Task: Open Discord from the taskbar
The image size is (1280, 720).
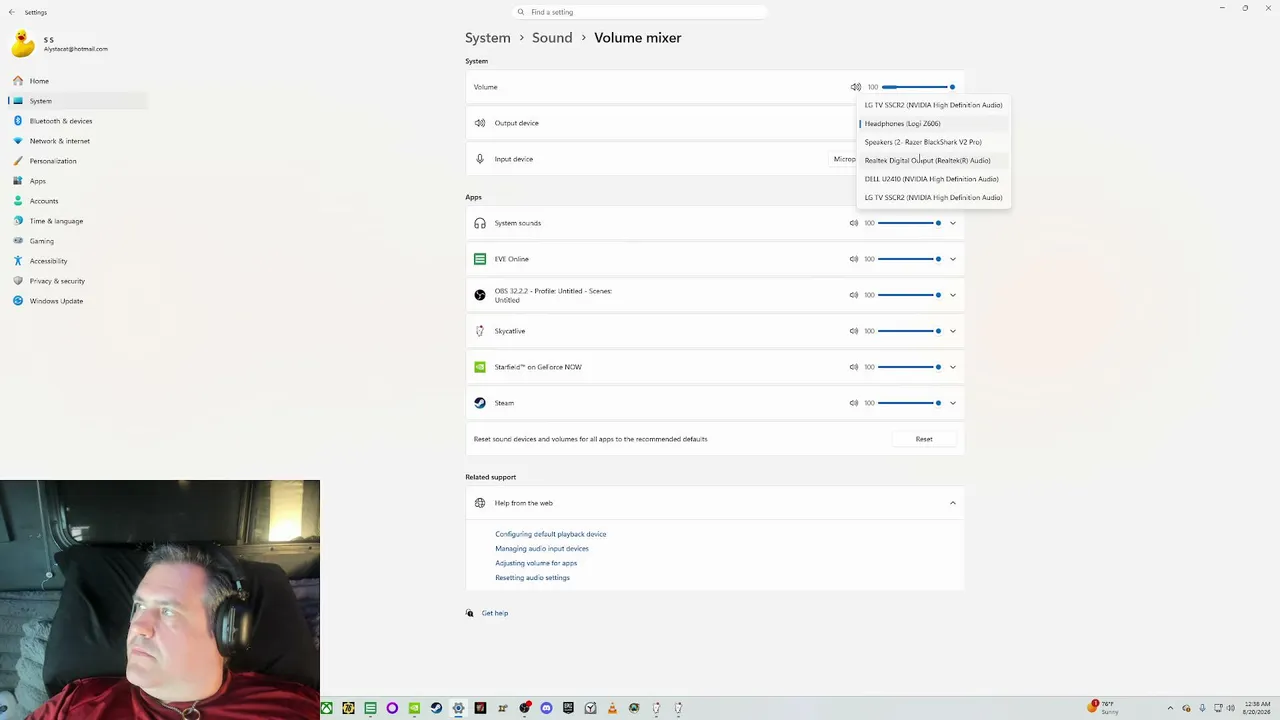Action: [546, 708]
